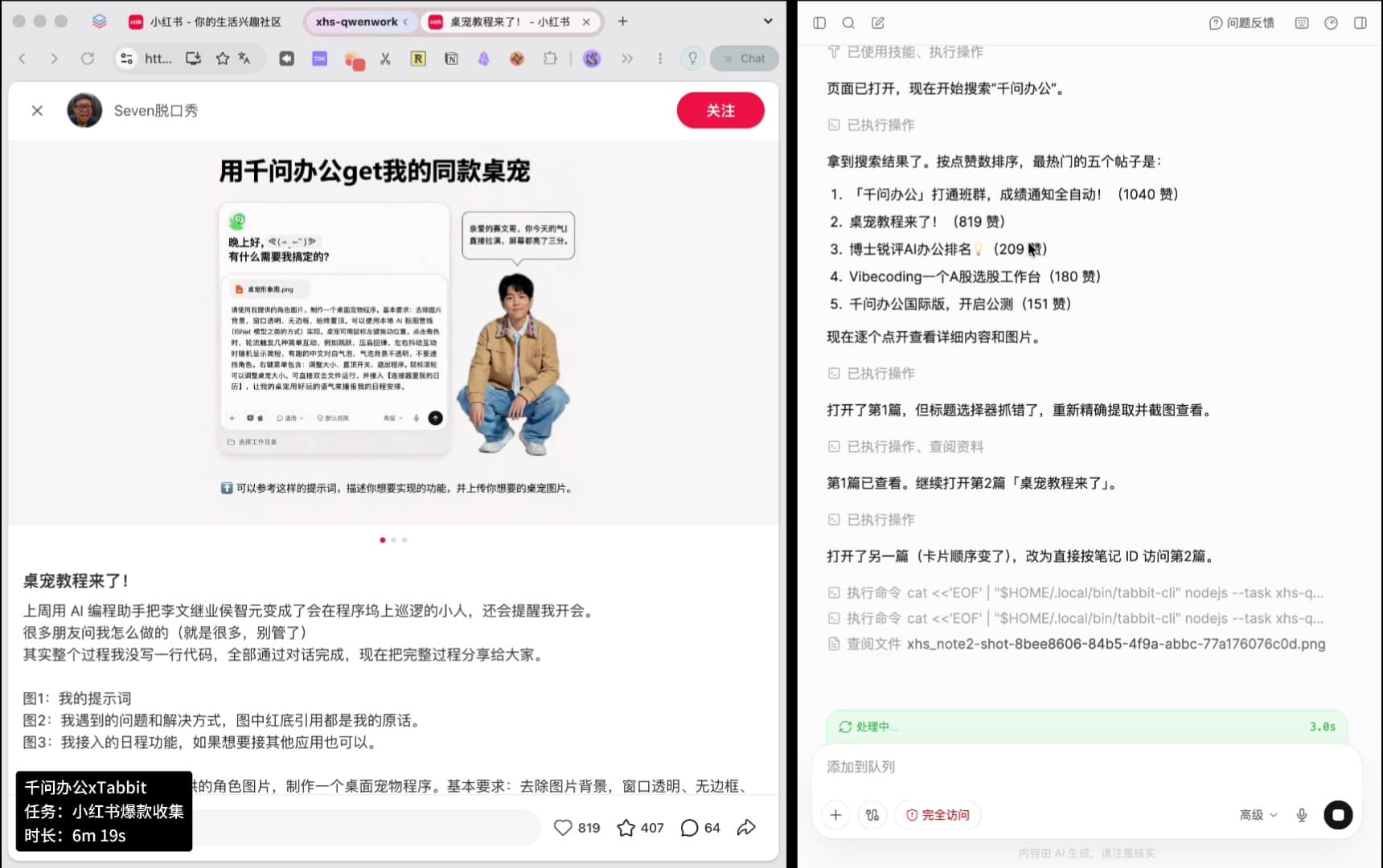Click the purple profile avatar in toolbar
Image resolution: width=1383 pixels, height=868 pixels.
(592, 59)
